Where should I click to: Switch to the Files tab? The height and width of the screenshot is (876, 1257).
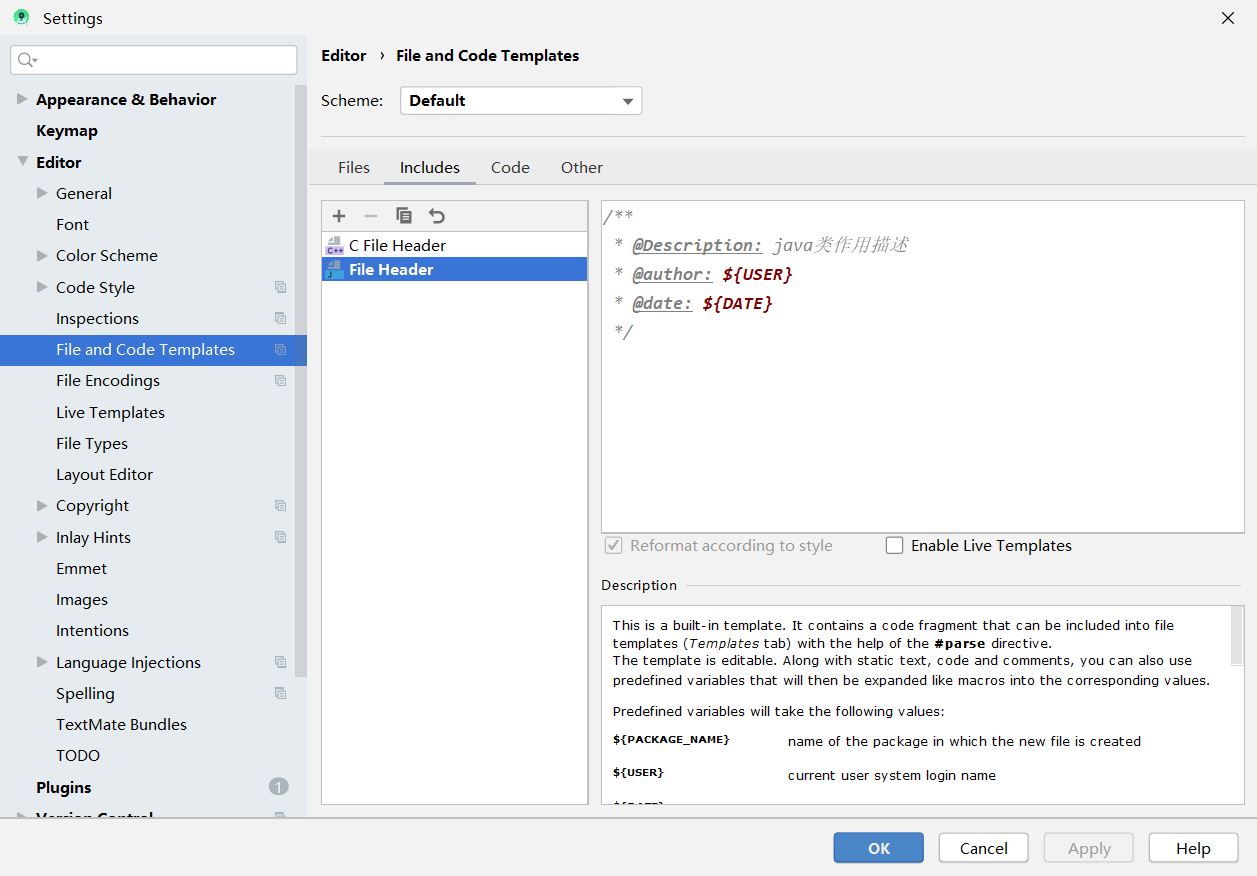click(x=354, y=168)
